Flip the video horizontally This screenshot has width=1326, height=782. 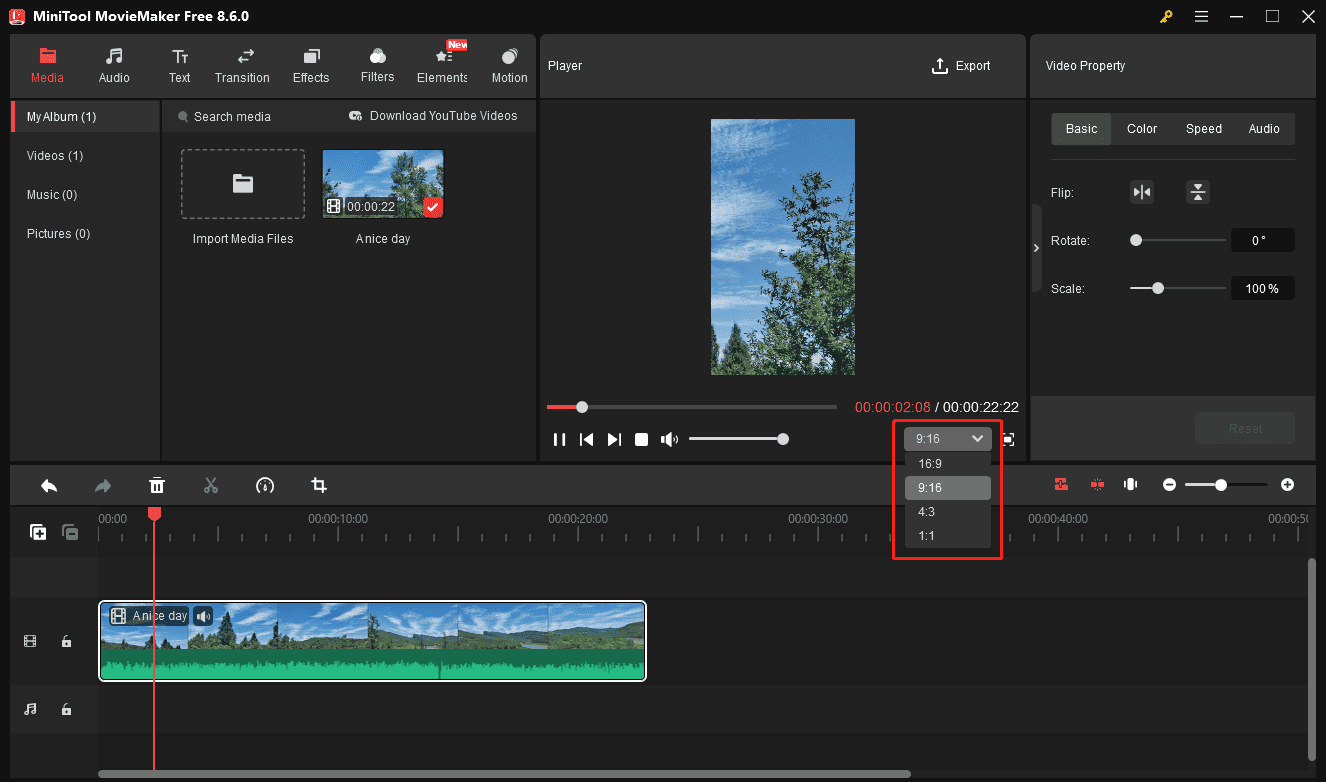(1141, 192)
